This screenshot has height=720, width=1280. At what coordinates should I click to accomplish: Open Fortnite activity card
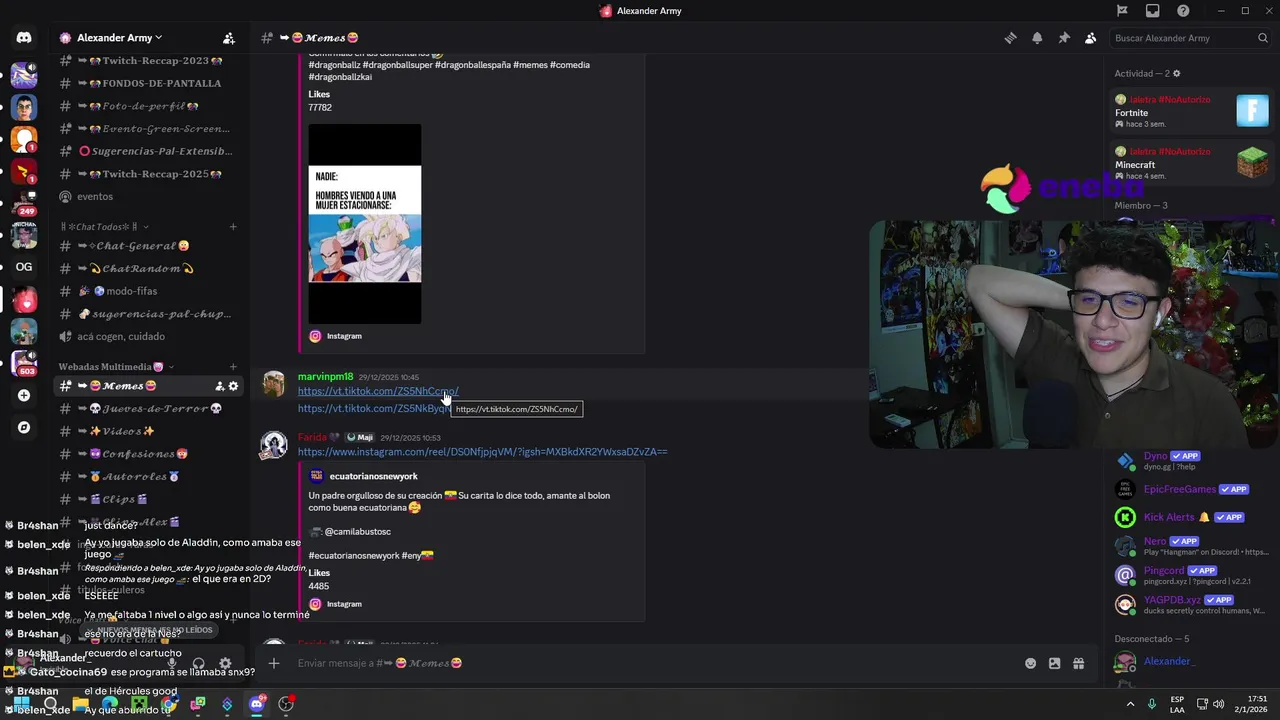(1192, 111)
